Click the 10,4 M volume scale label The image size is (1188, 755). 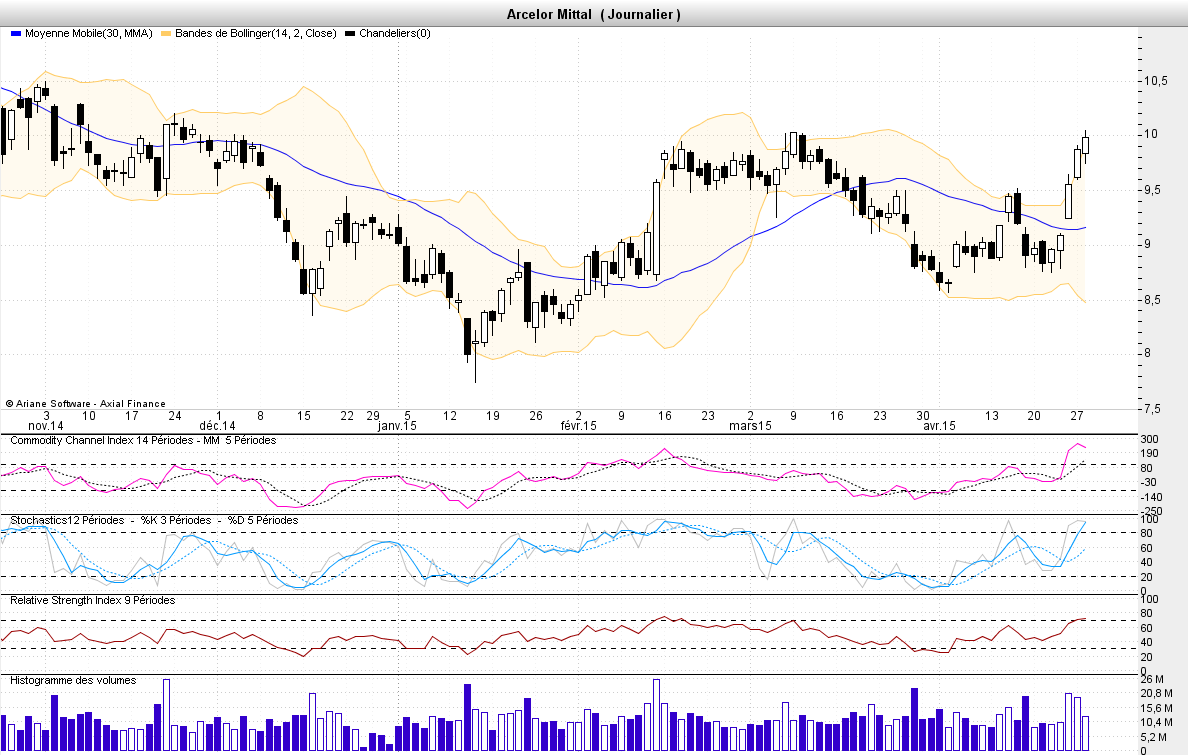(1156, 723)
